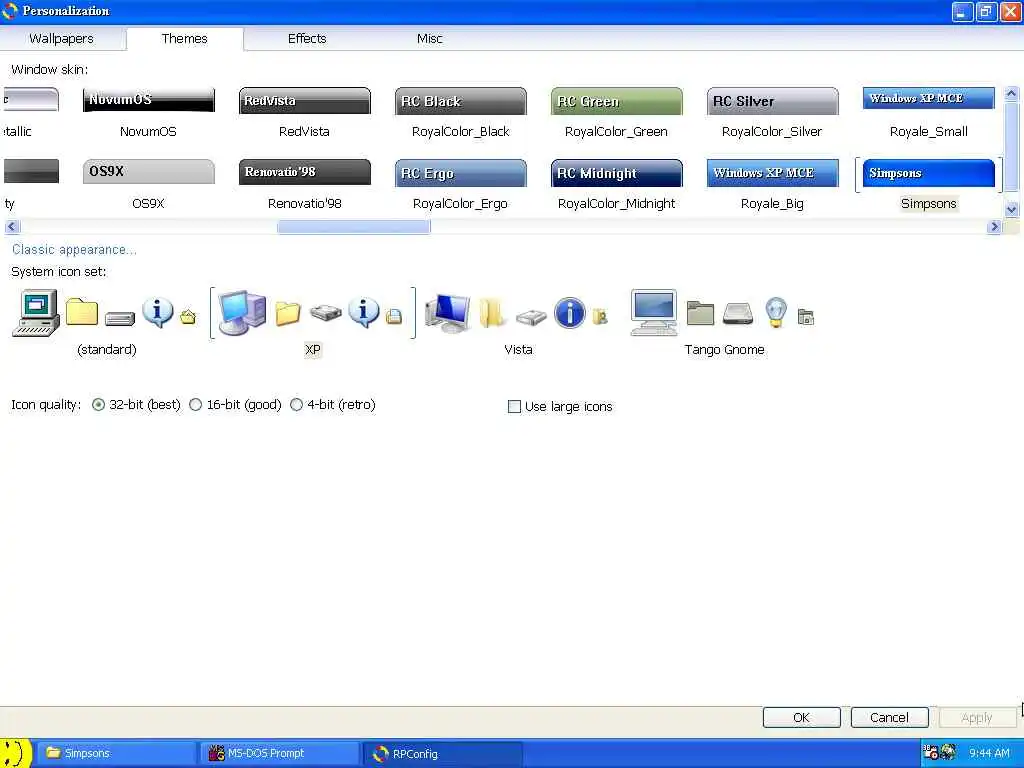Image resolution: width=1024 pixels, height=768 pixels.
Task: Click the standard set drive icon
Action: [120, 318]
